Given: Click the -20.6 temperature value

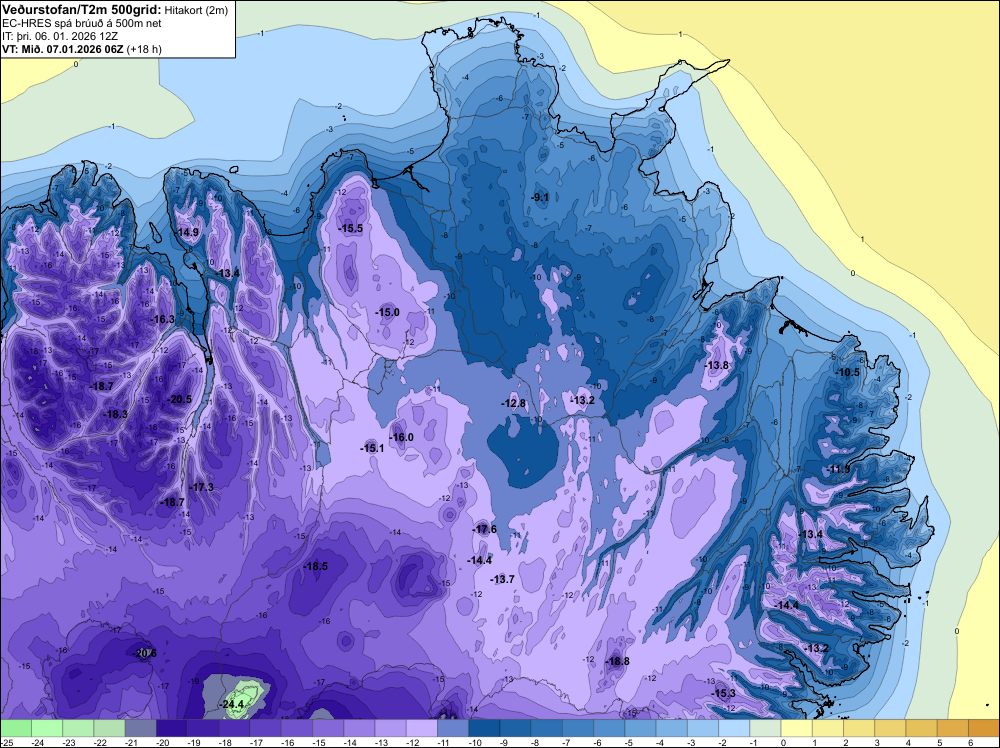Looking at the screenshot, I should pyautogui.click(x=145, y=653).
